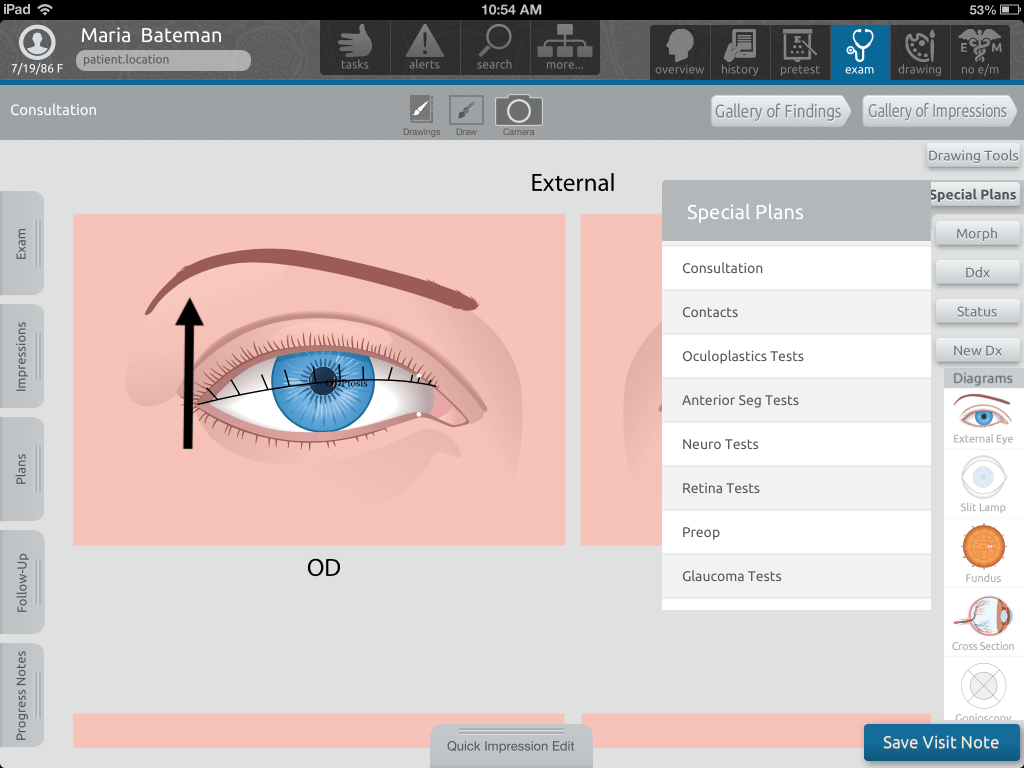Expand the Progress Notes side tab
The image size is (1024, 768).
pyautogui.click(x=22, y=695)
